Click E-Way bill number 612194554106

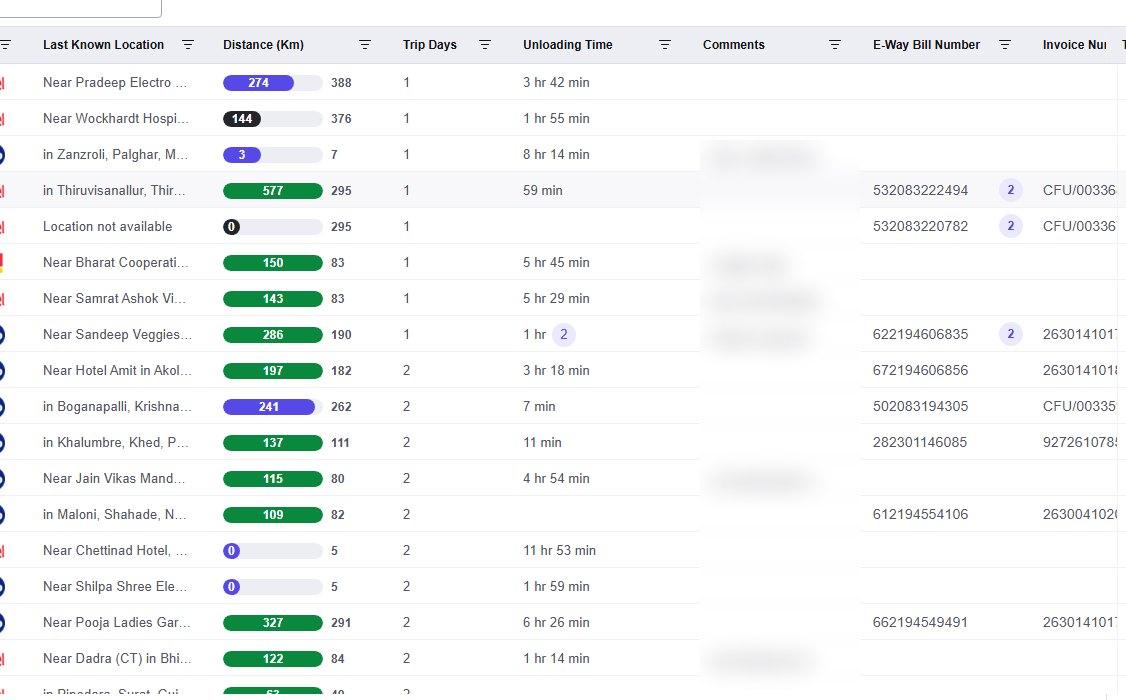tap(920, 514)
